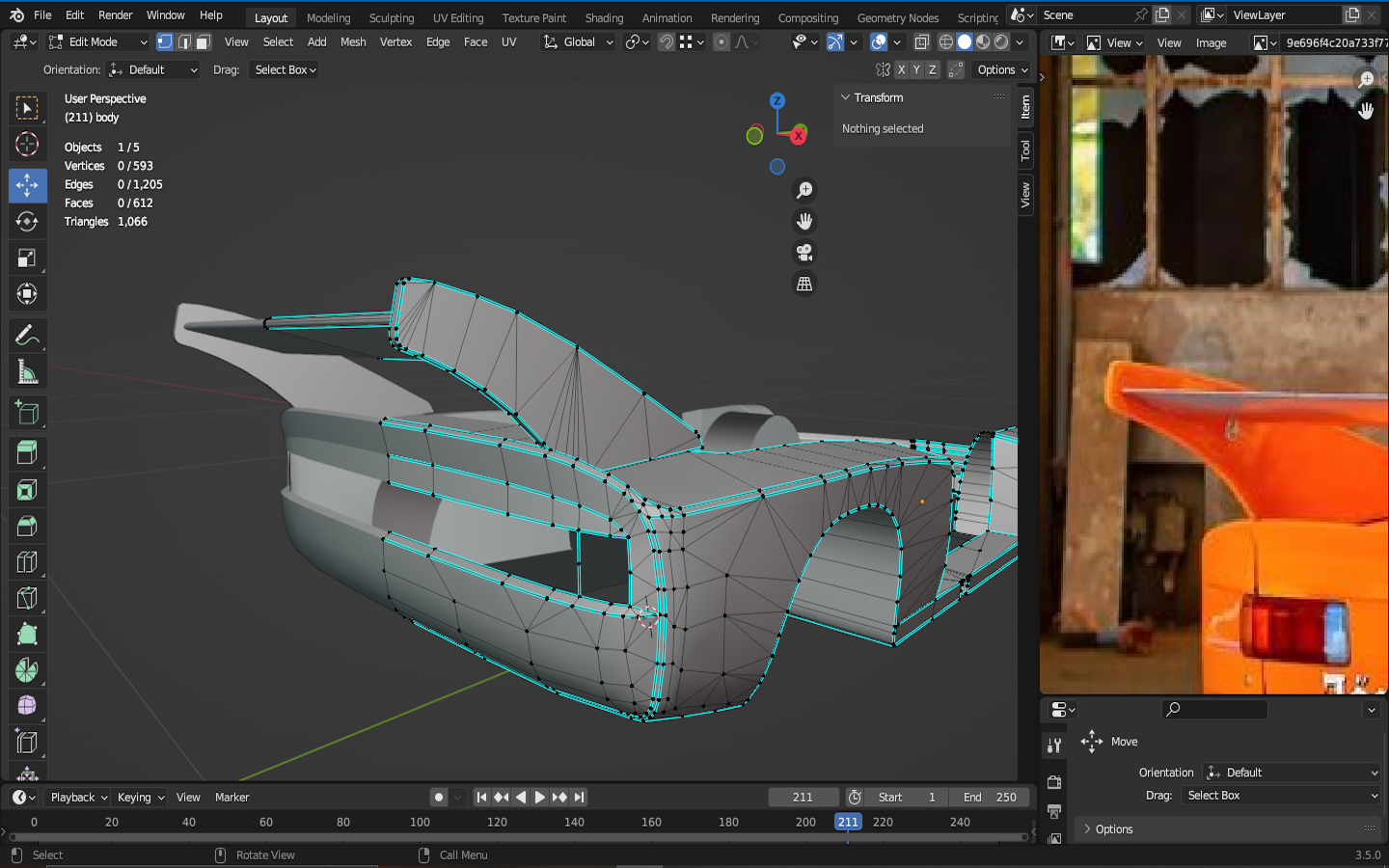Open the Modeling workspace tab
Image resolution: width=1389 pixels, height=868 pixels.
pos(328,17)
